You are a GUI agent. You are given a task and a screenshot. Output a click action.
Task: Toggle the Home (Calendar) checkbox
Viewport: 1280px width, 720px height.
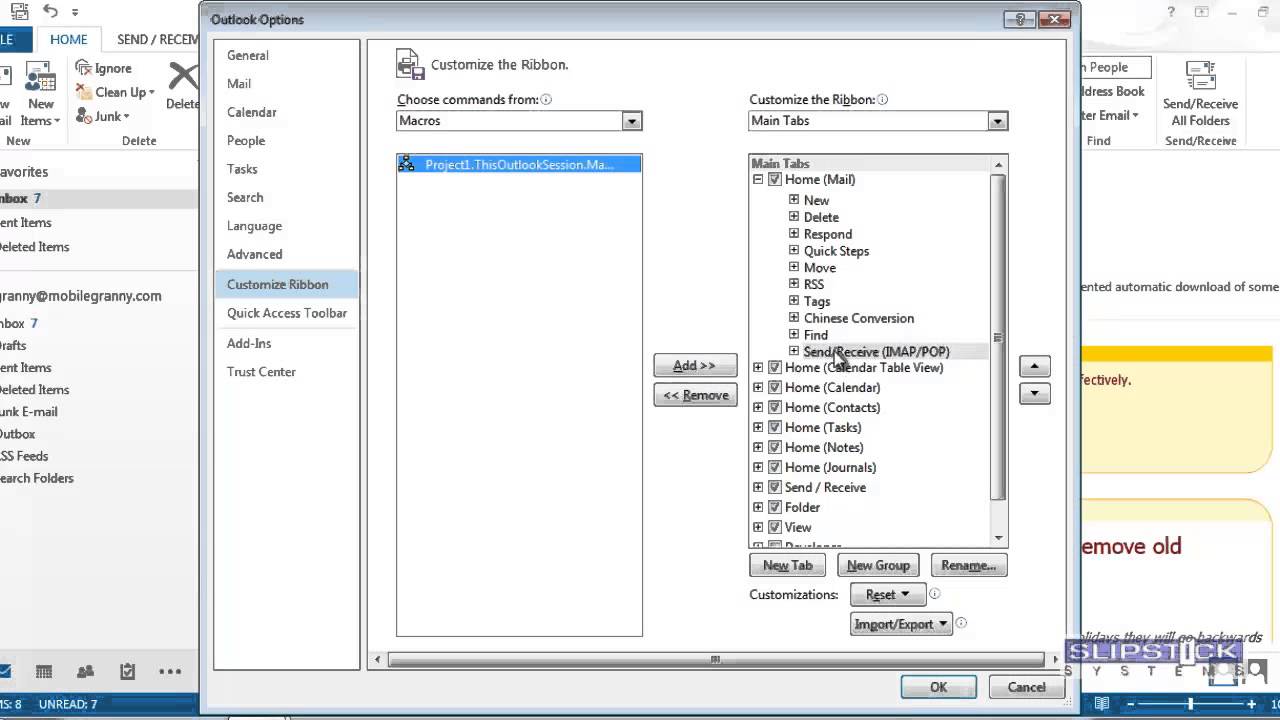click(x=774, y=388)
